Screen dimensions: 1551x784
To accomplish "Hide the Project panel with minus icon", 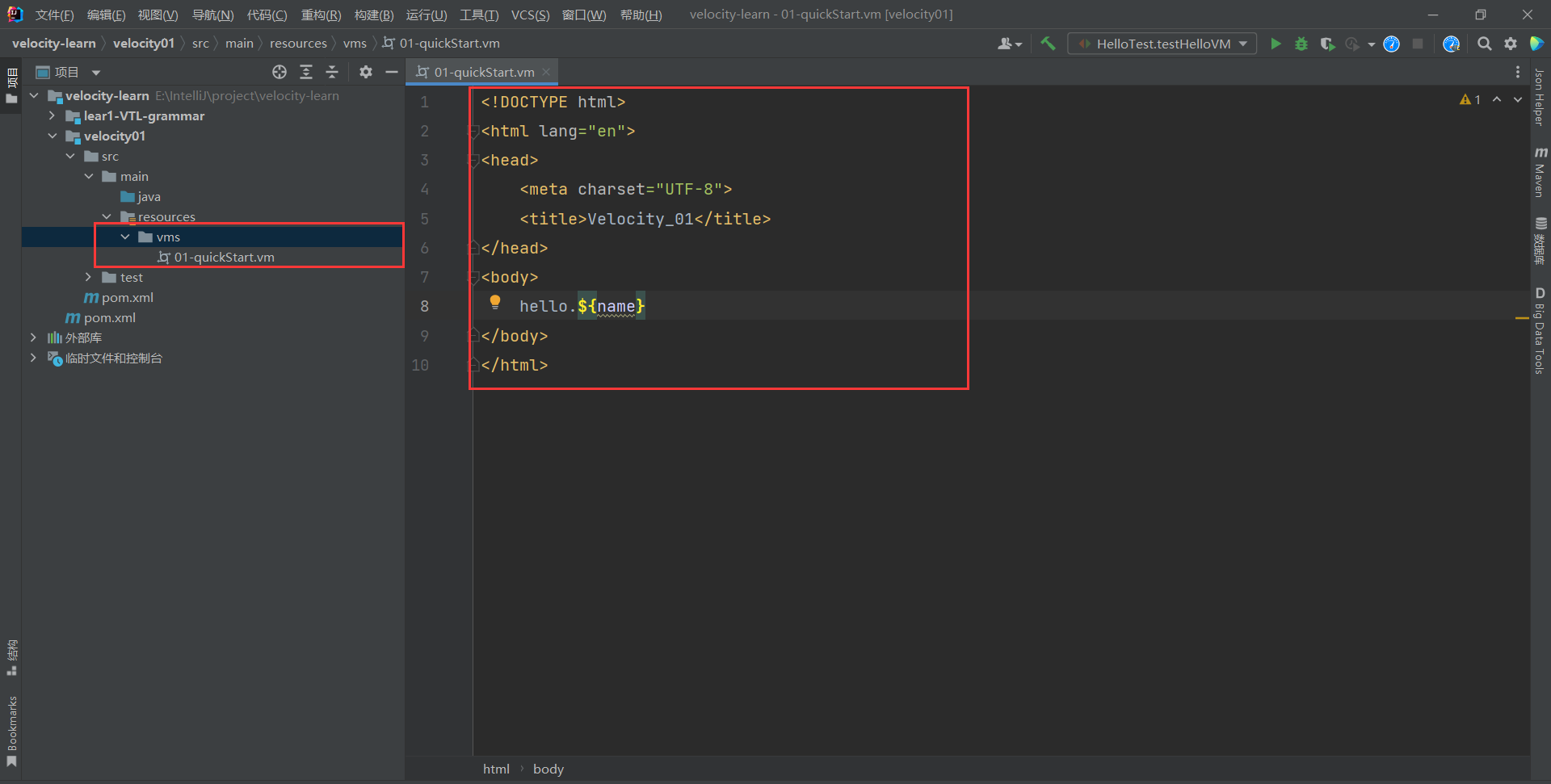I will tap(392, 72).
